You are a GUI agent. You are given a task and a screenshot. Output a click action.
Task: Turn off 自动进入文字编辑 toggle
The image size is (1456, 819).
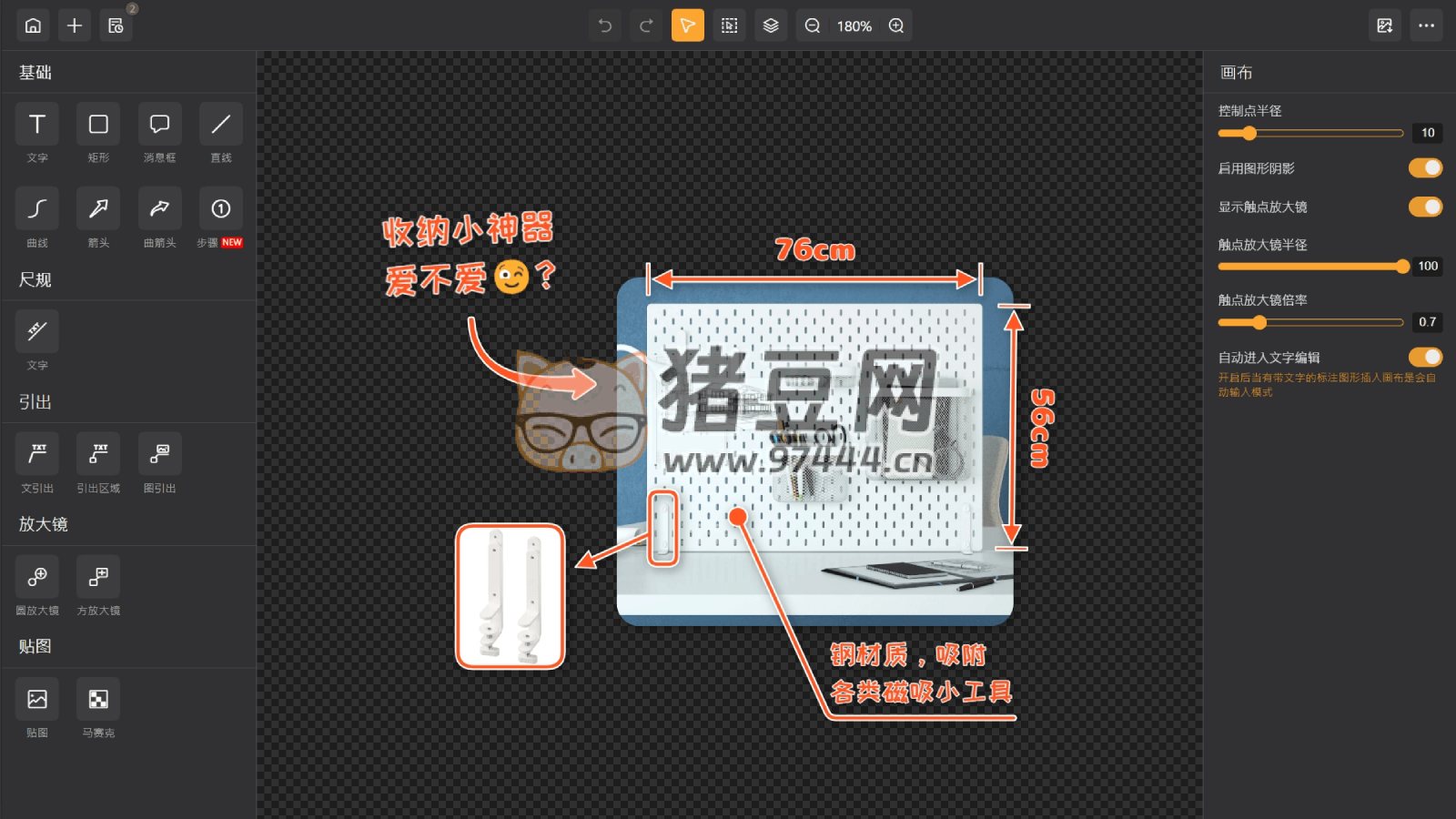click(x=1424, y=357)
